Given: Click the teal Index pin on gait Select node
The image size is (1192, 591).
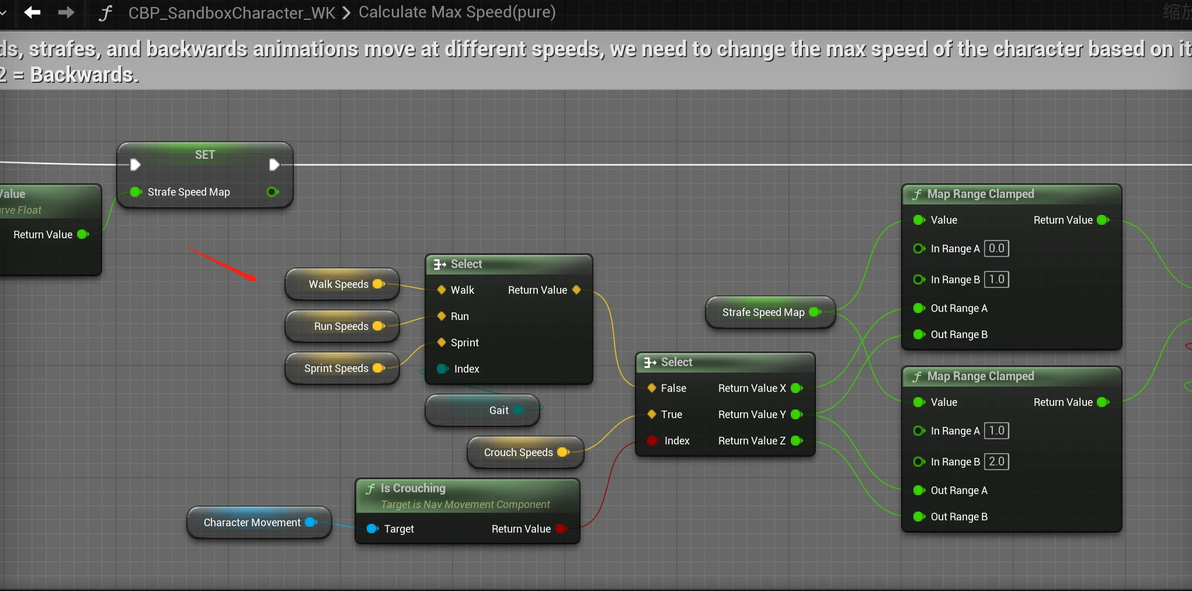Looking at the screenshot, I should 442,369.
